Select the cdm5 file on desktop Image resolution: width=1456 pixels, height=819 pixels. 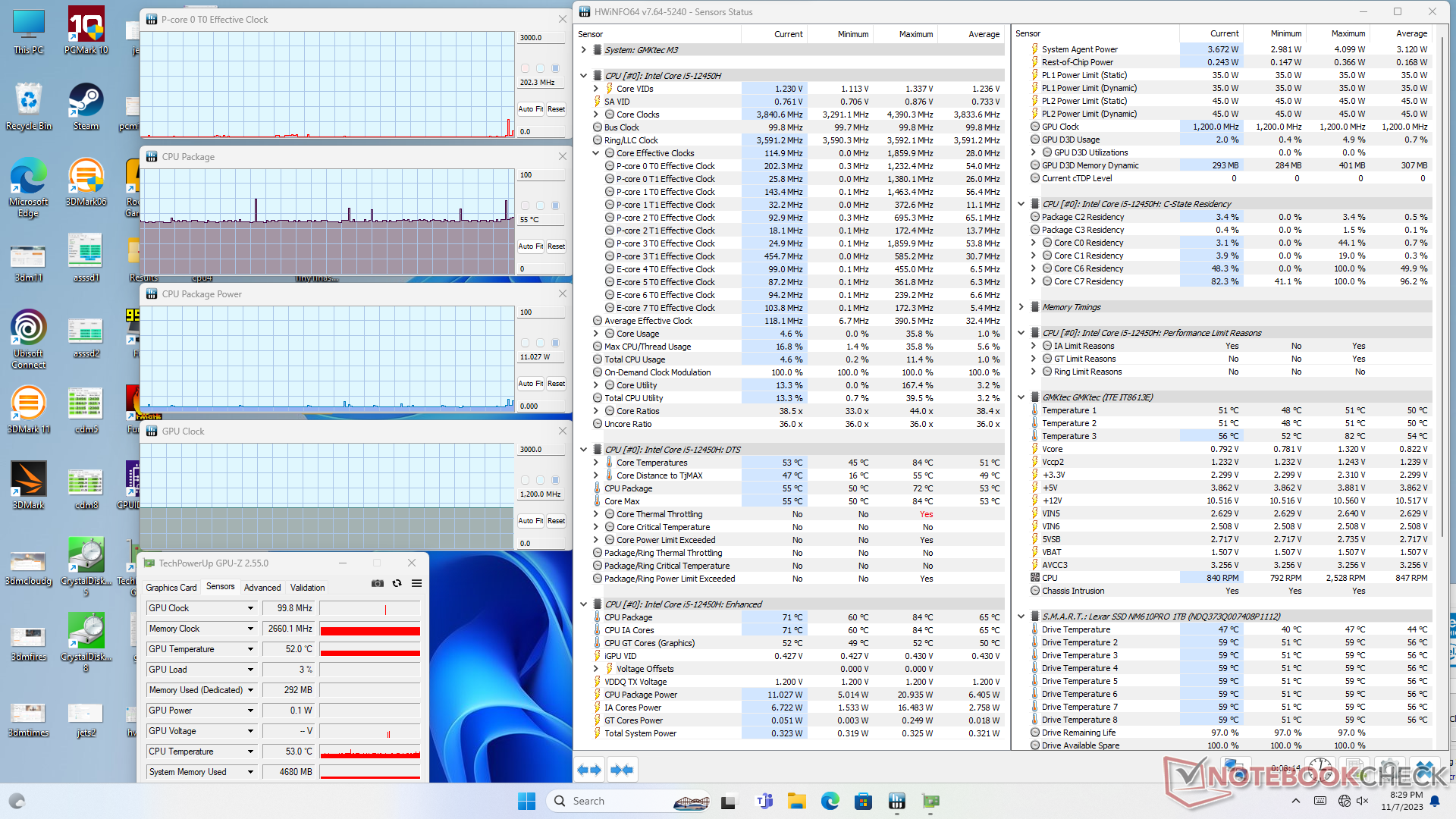[86, 410]
